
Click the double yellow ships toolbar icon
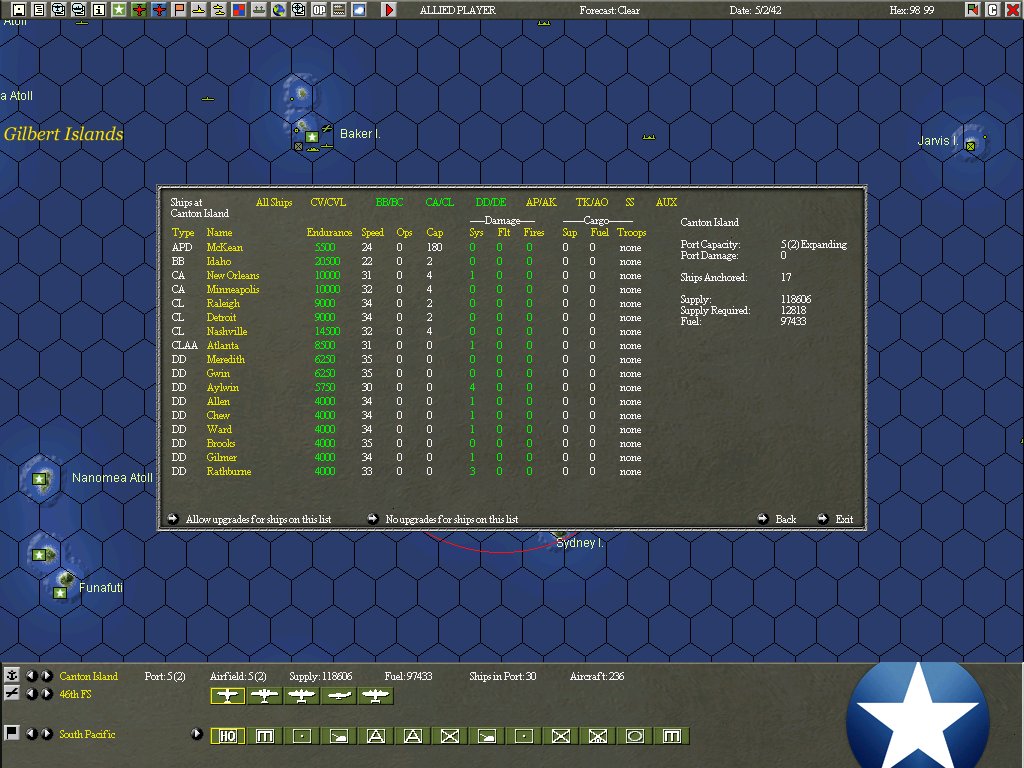coord(219,9)
